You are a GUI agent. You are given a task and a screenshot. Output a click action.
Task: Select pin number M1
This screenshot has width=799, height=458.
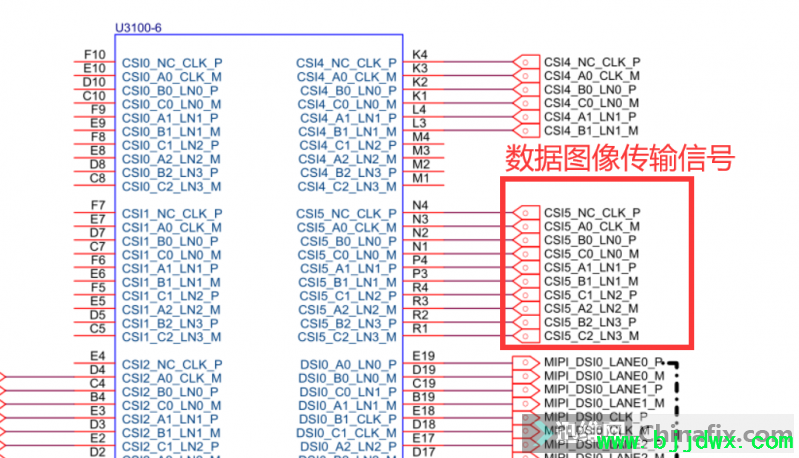pos(421,178)
